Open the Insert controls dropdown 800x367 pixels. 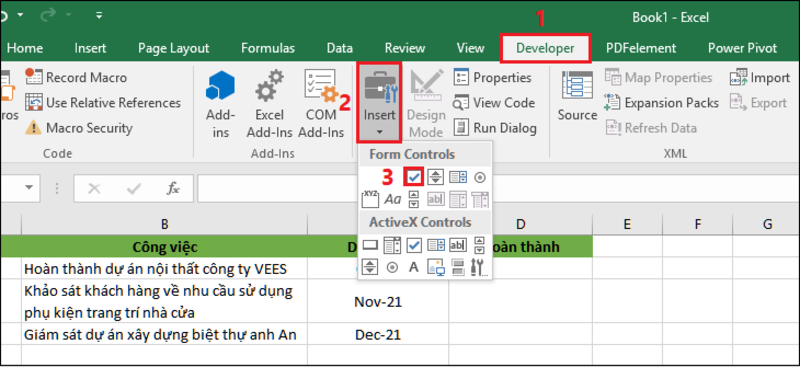pyautogui.click(x=379, y=102)
